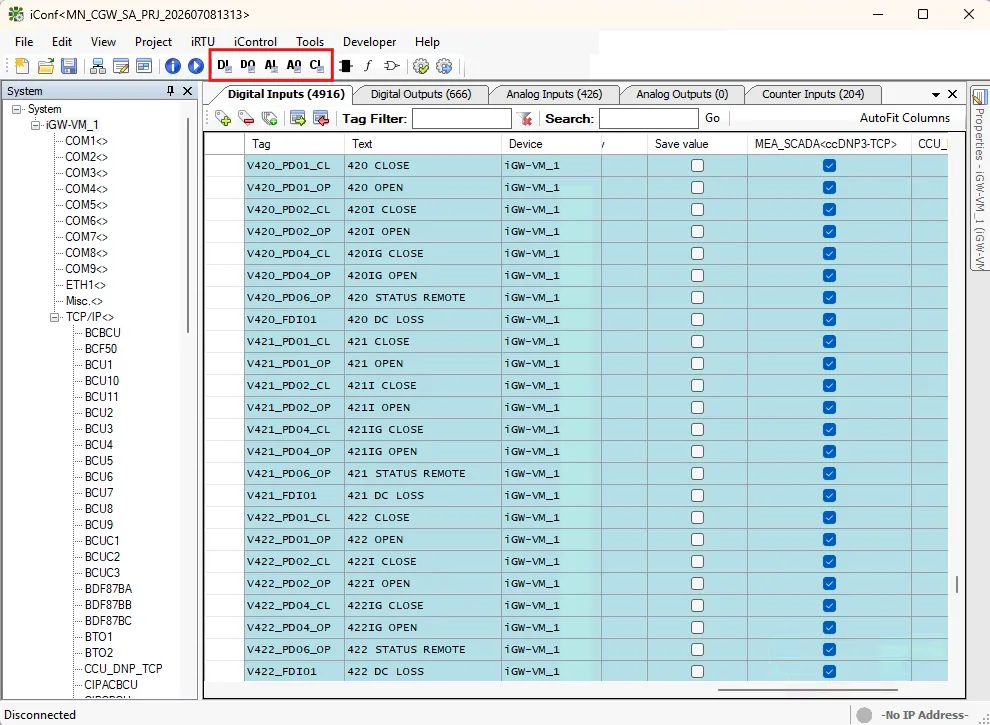Image resolution: width=990 pixels, height=725 pixels.
Task: Click the network diagram toolbar icon
Action: (97, 66)
